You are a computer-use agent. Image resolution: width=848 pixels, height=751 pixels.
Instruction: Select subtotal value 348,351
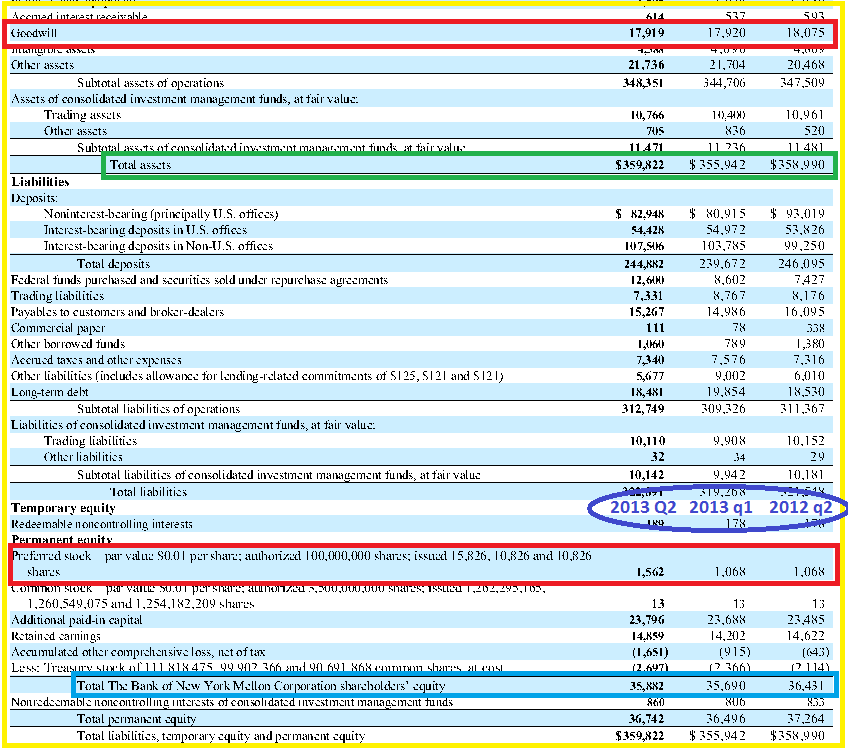pyautogui.click(x=642, y=83)
